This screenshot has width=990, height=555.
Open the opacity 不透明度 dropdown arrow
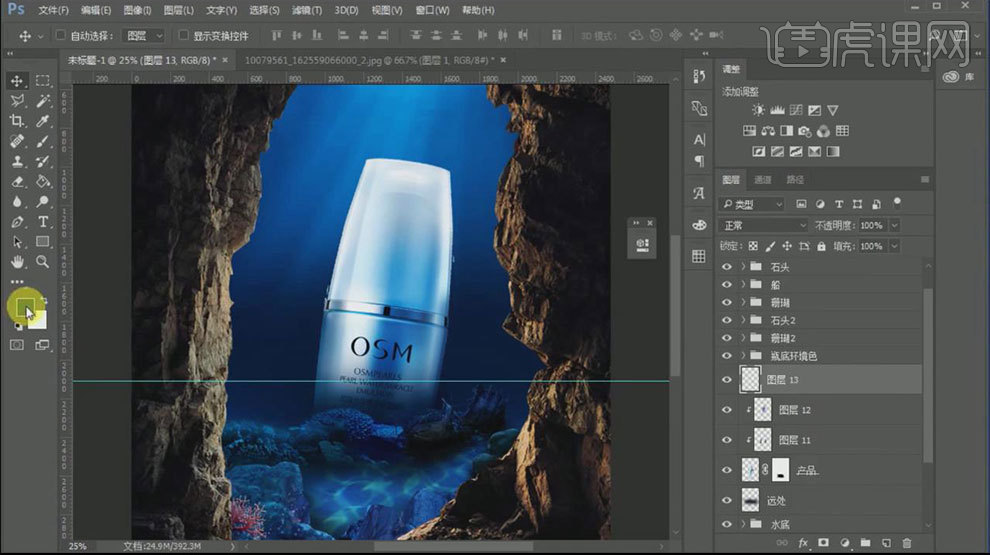[x=894, y=225]
